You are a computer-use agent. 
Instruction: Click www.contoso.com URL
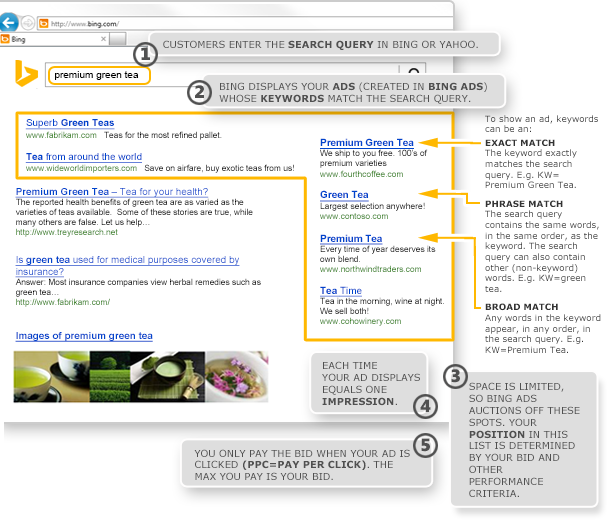click(354, 216)
